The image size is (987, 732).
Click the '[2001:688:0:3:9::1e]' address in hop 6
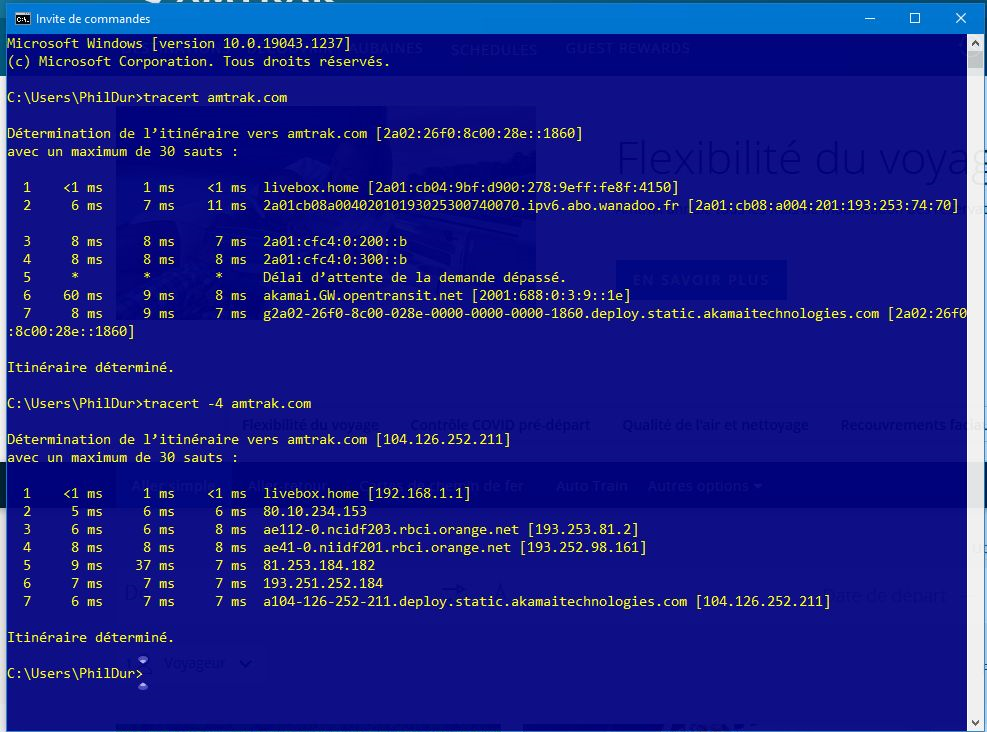(551, 295)
